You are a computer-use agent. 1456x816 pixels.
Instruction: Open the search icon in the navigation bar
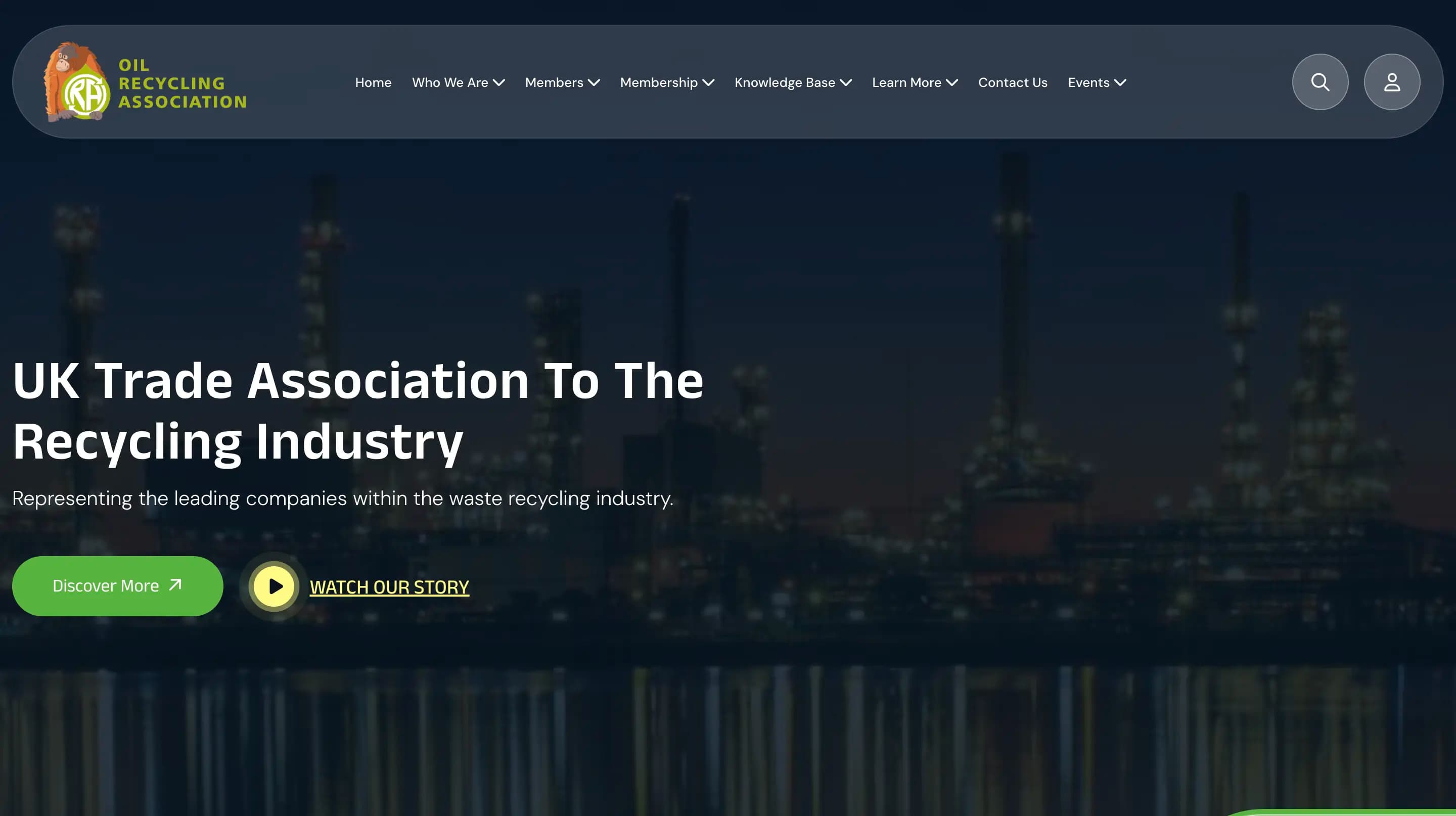pyautogui.click(x=1321, y=82)
